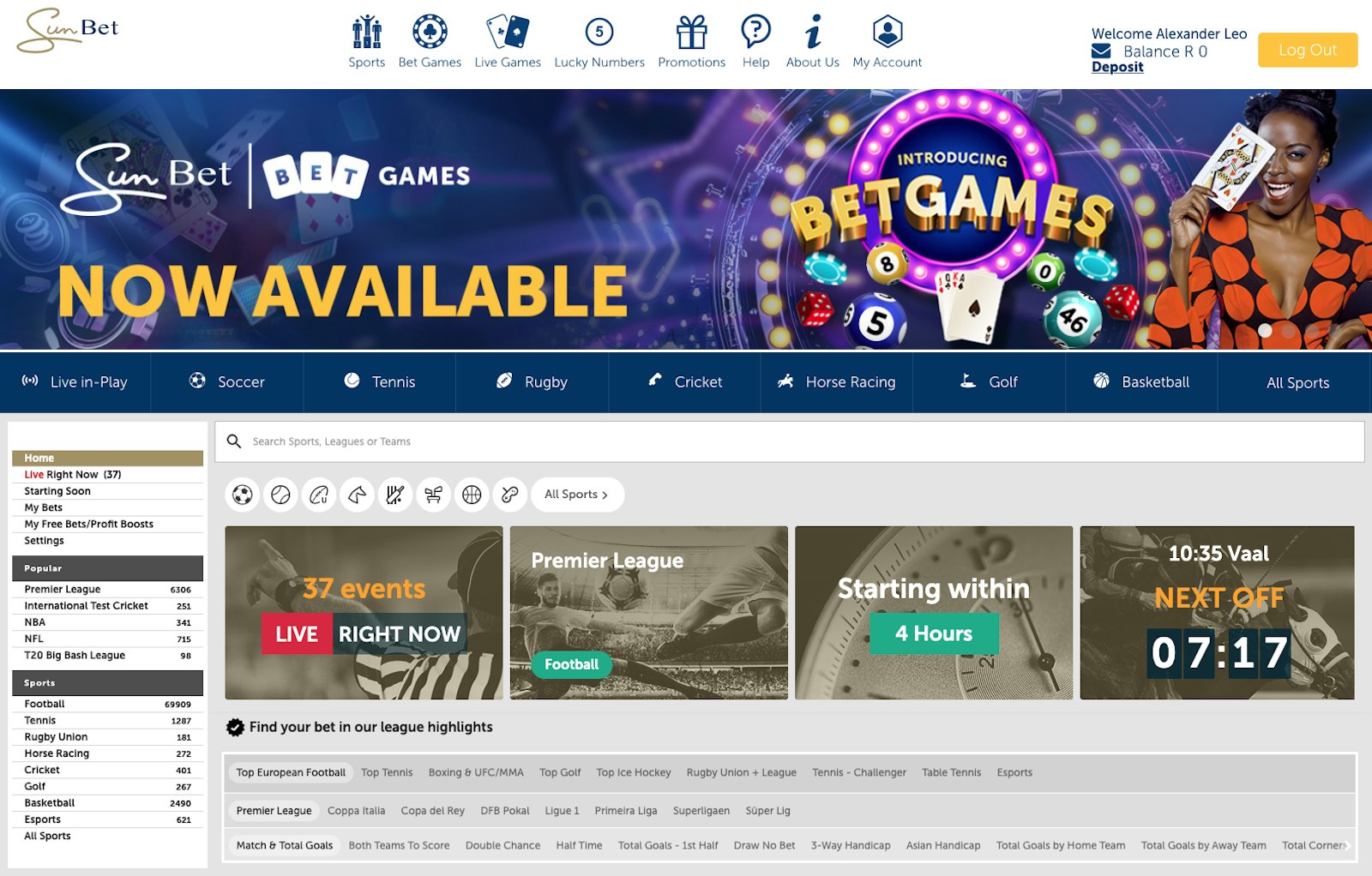Toggle the Premier League league filter pill
1372x876 pixels.
pos(274,810)
